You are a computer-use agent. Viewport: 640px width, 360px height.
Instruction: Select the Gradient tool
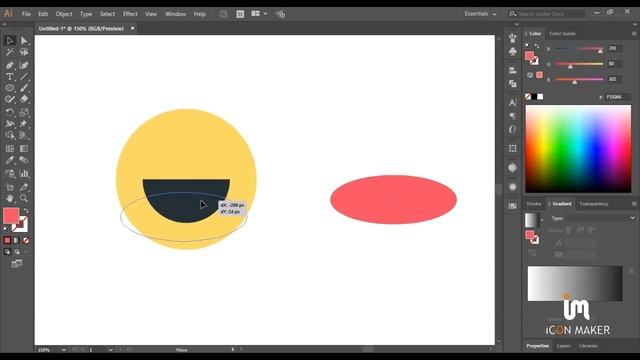coord(24,149)
